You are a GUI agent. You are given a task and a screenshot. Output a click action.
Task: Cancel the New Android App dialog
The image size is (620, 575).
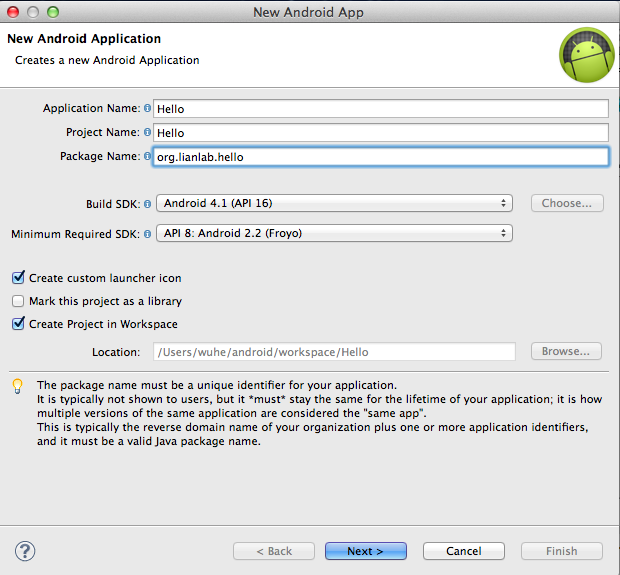pyautogui.click(x=464, y=551)
